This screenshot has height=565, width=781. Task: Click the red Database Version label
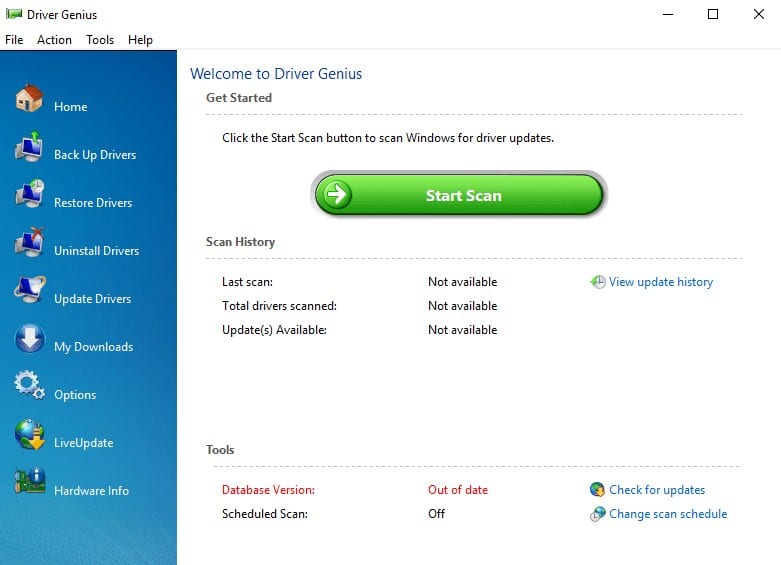pos(268,490)
